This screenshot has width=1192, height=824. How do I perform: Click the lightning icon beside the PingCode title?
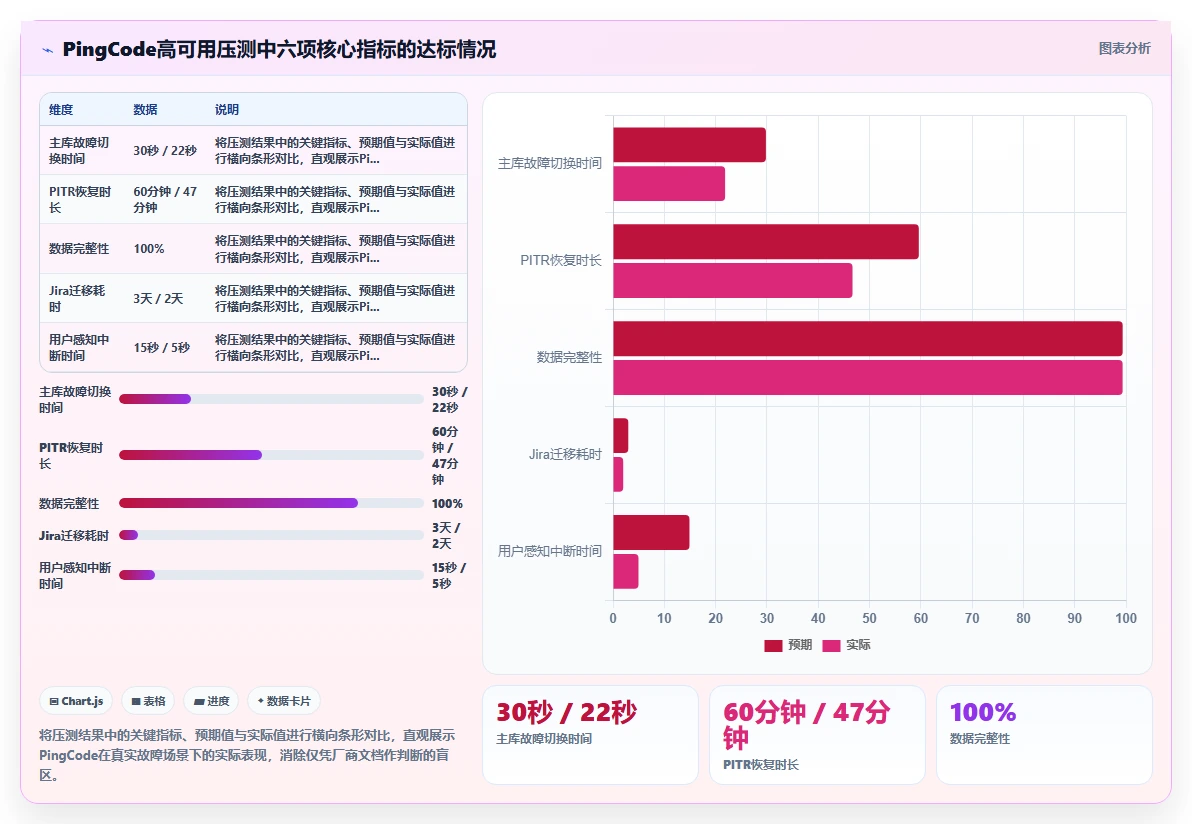47,50
